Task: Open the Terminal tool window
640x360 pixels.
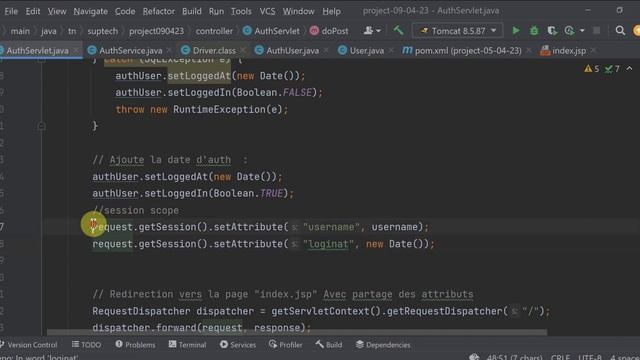Action: 187,345
